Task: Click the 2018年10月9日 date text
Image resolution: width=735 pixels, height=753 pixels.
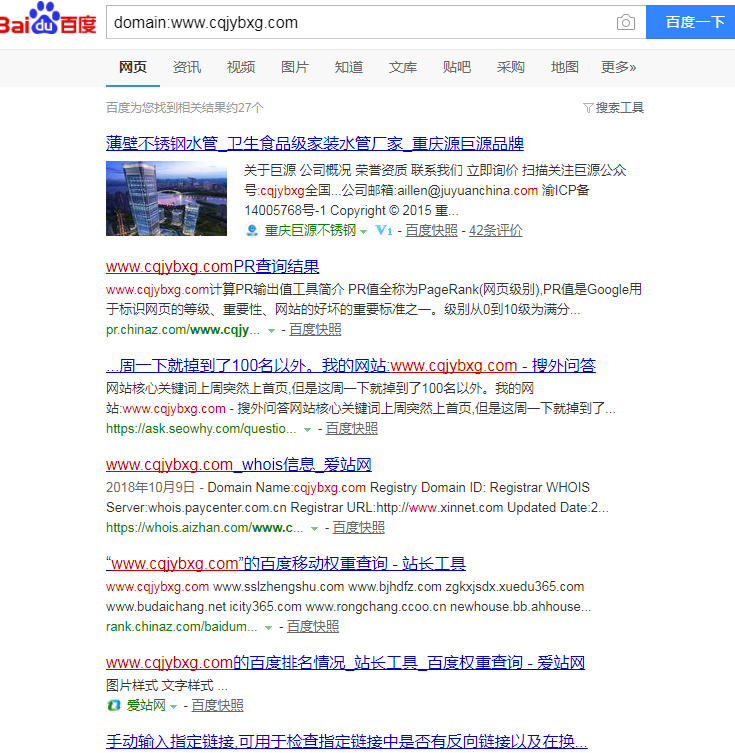Action: (150, 487)
